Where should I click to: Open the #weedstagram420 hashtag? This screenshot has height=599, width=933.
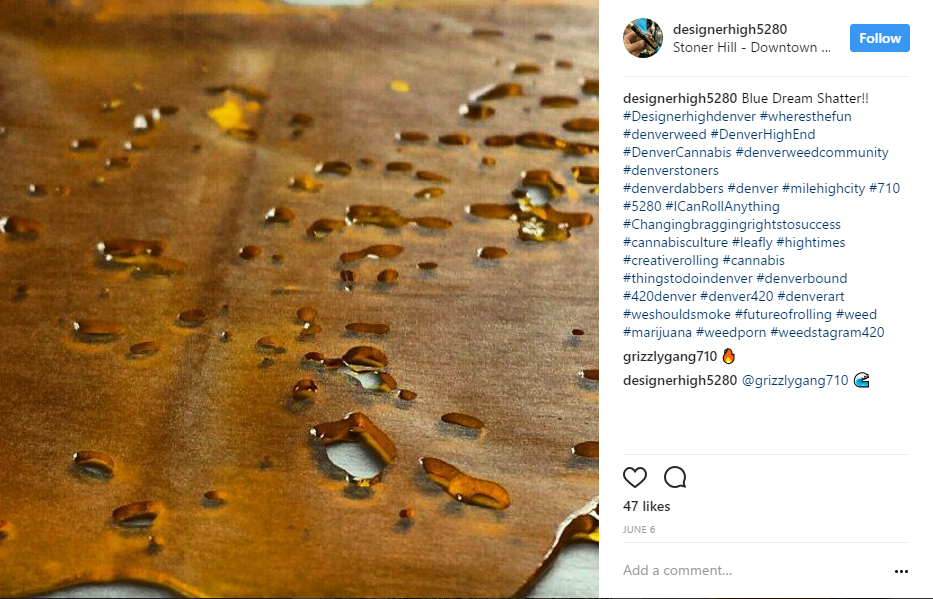pos(827,333)
